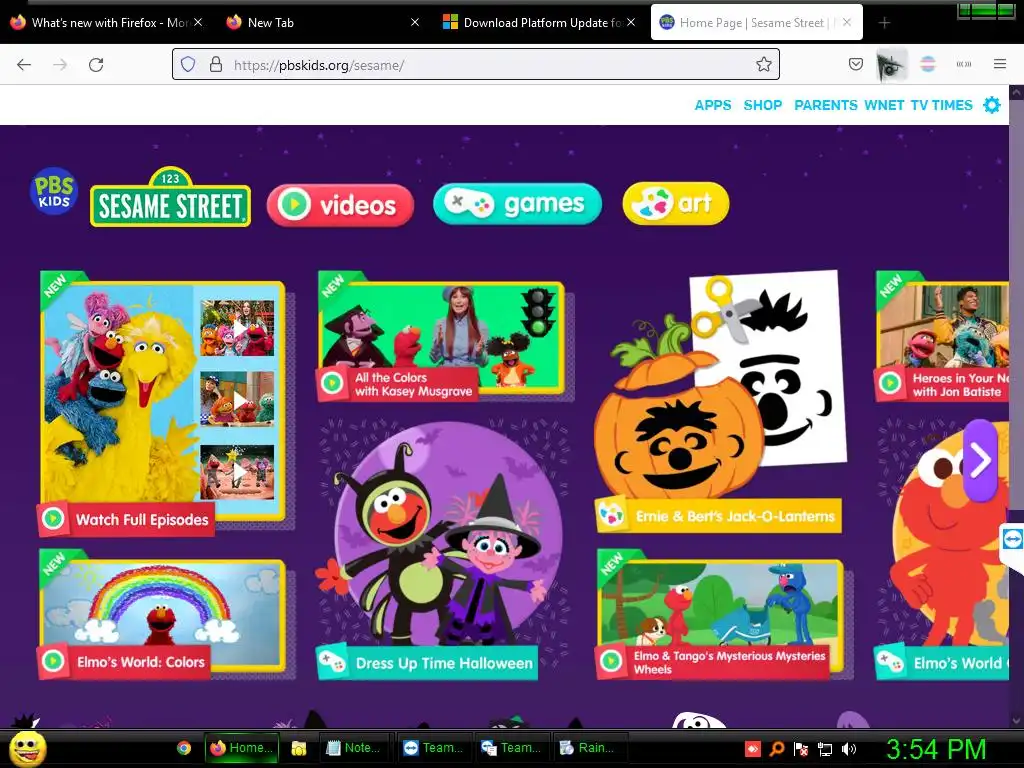Reload the page with the refresh icon
The image size is (1024, 768).
tap(96, 65)
